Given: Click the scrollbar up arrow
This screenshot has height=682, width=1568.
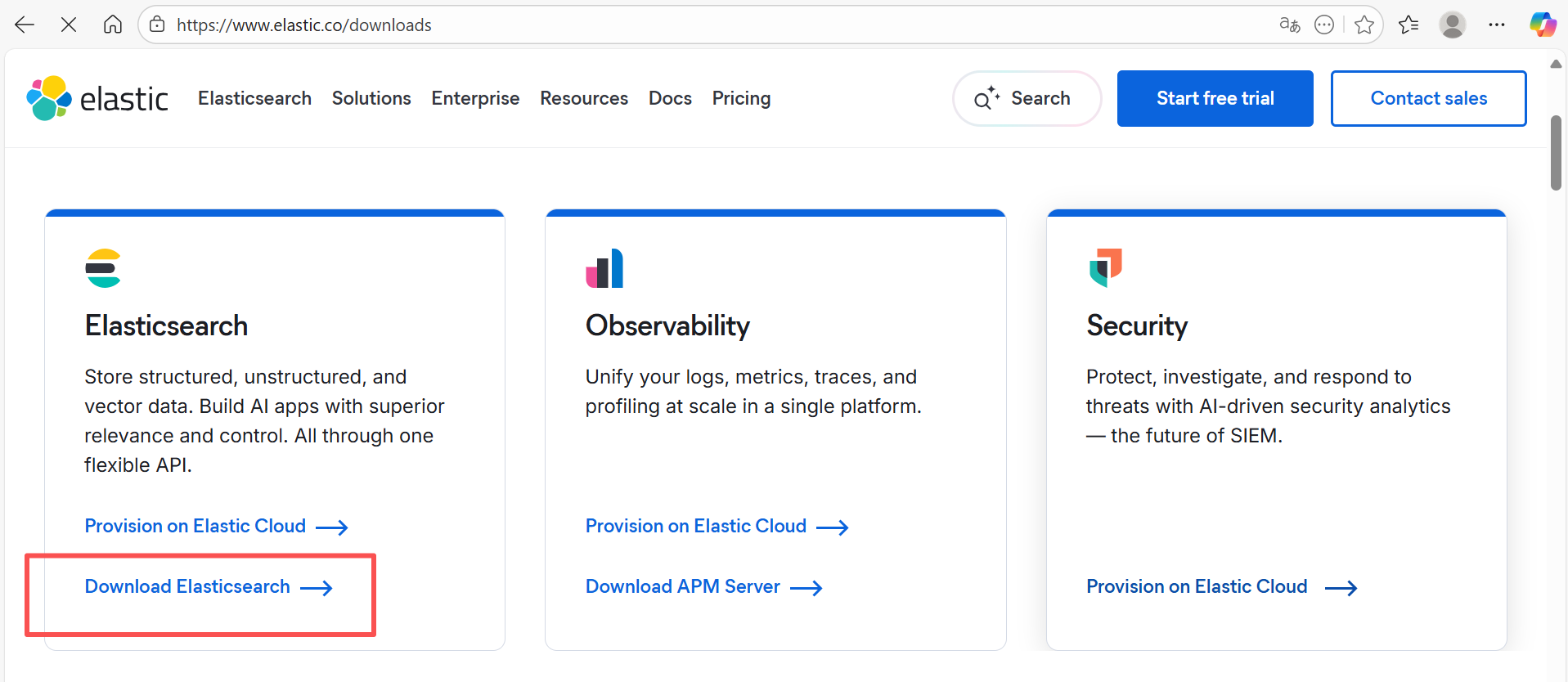Looking at the screenshot, I should 1556,64.
